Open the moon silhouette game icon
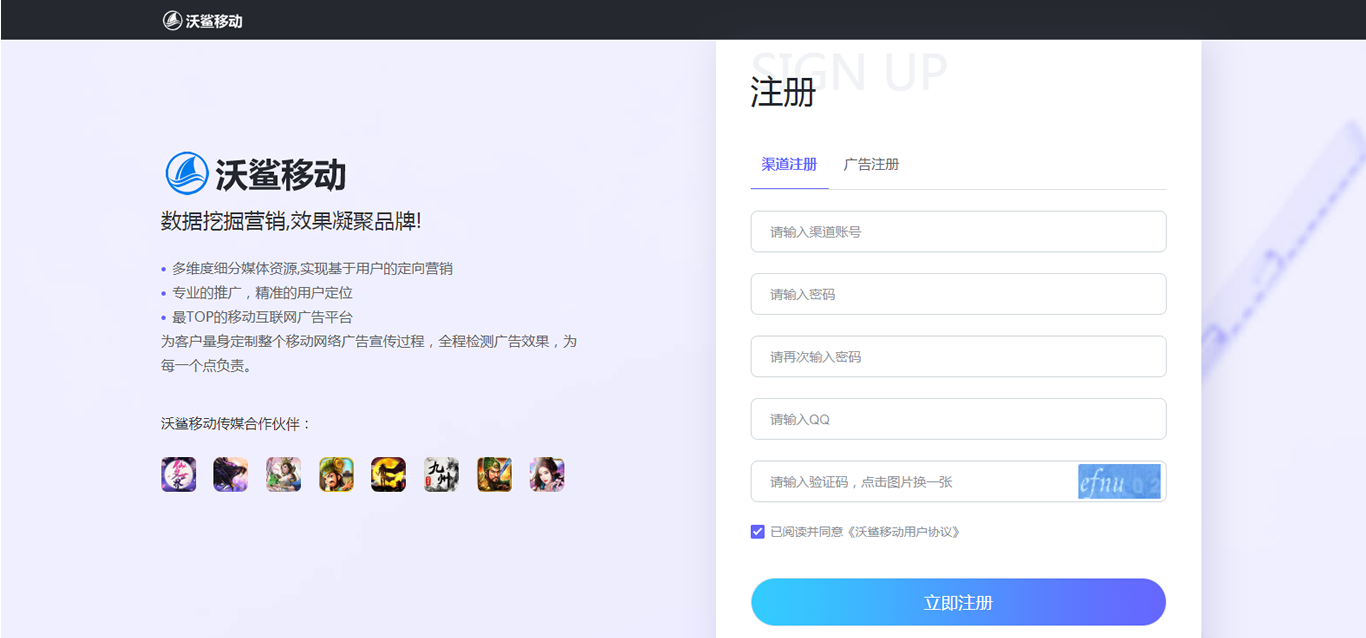Image resolution: width=1366 pixels, height=638 pixels. [x=389, y=474]
